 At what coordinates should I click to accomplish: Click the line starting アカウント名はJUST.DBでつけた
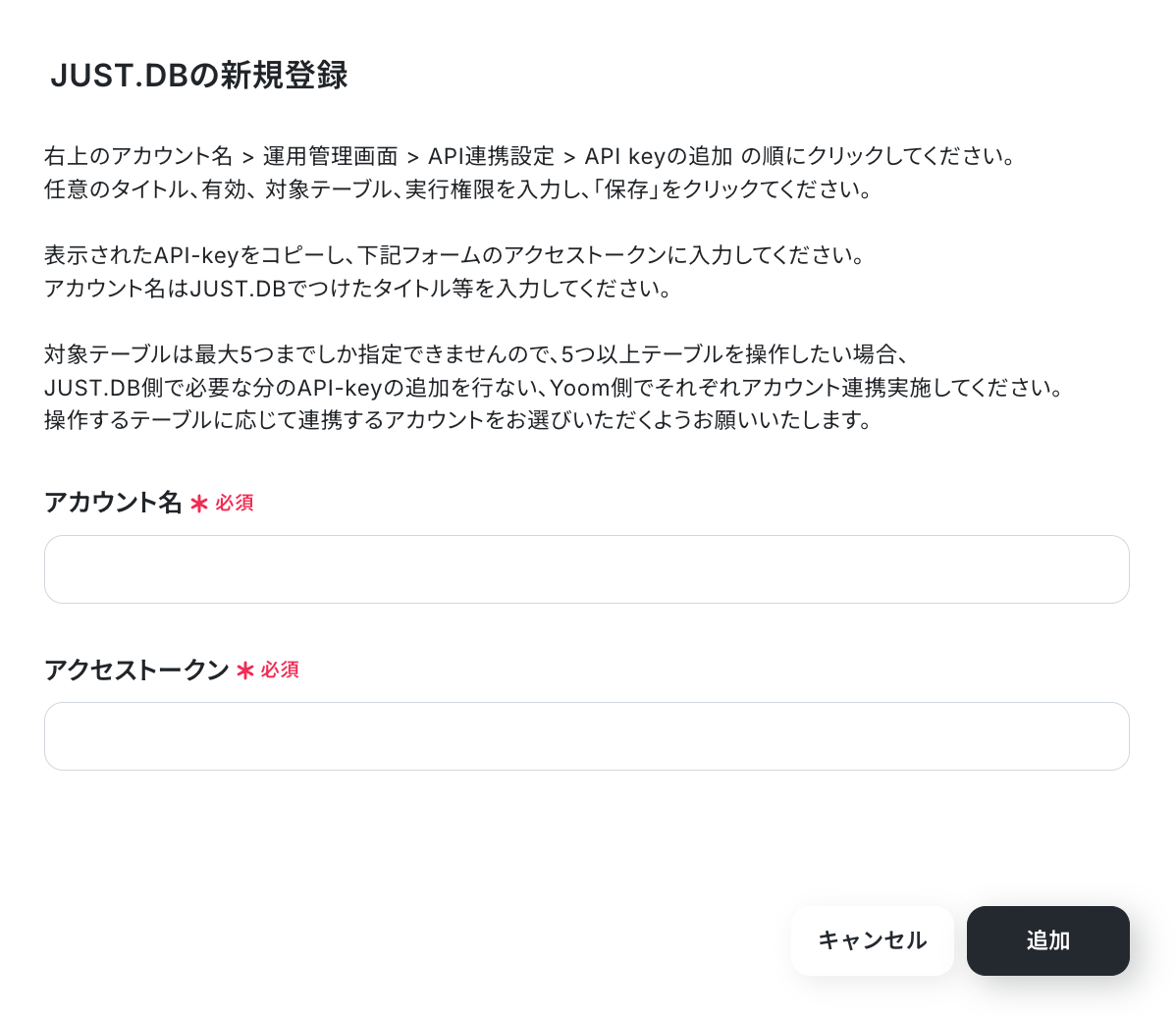point(357,288)
